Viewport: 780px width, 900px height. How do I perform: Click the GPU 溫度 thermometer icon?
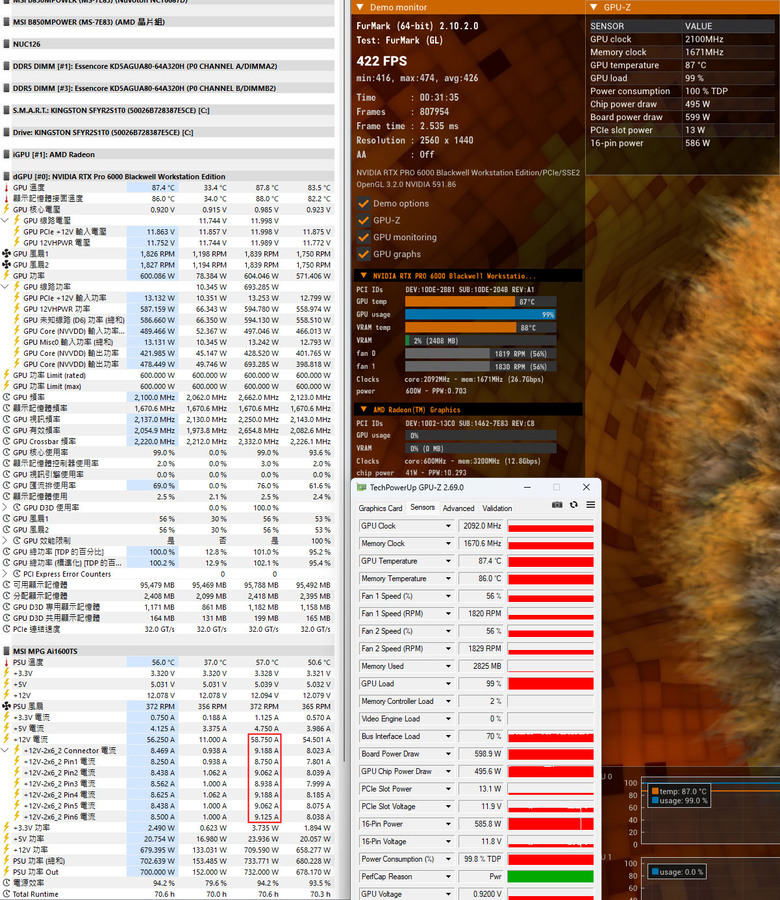point(6,187)
